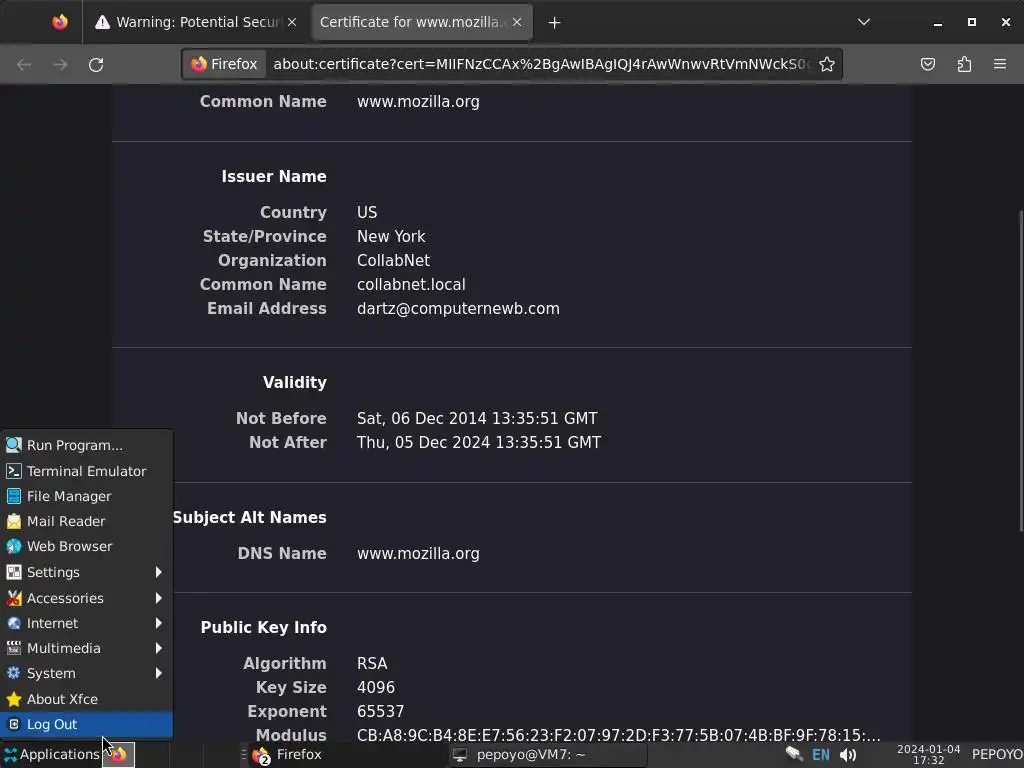Click the network connection tray icon
Image resolution: width=1024 pixels, height=768 pixels.
[x=794, y=754]
